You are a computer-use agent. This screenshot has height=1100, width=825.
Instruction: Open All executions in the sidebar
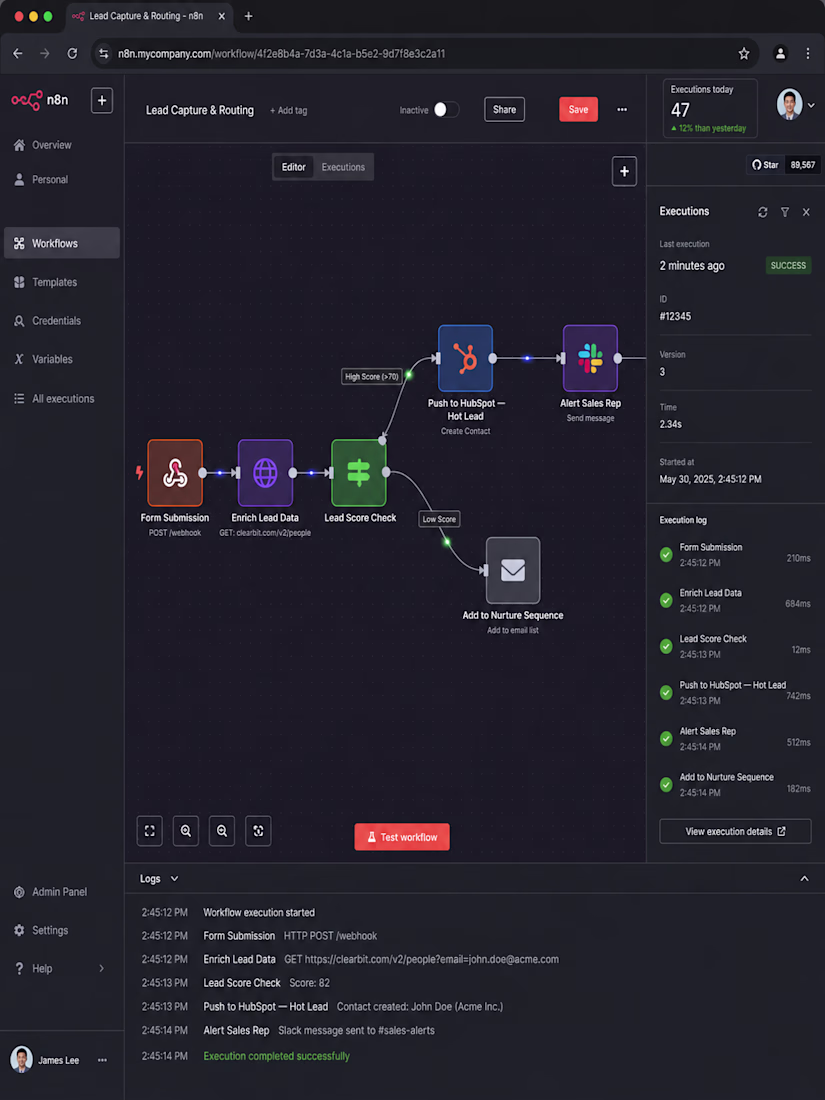click(x=54, y=398)
